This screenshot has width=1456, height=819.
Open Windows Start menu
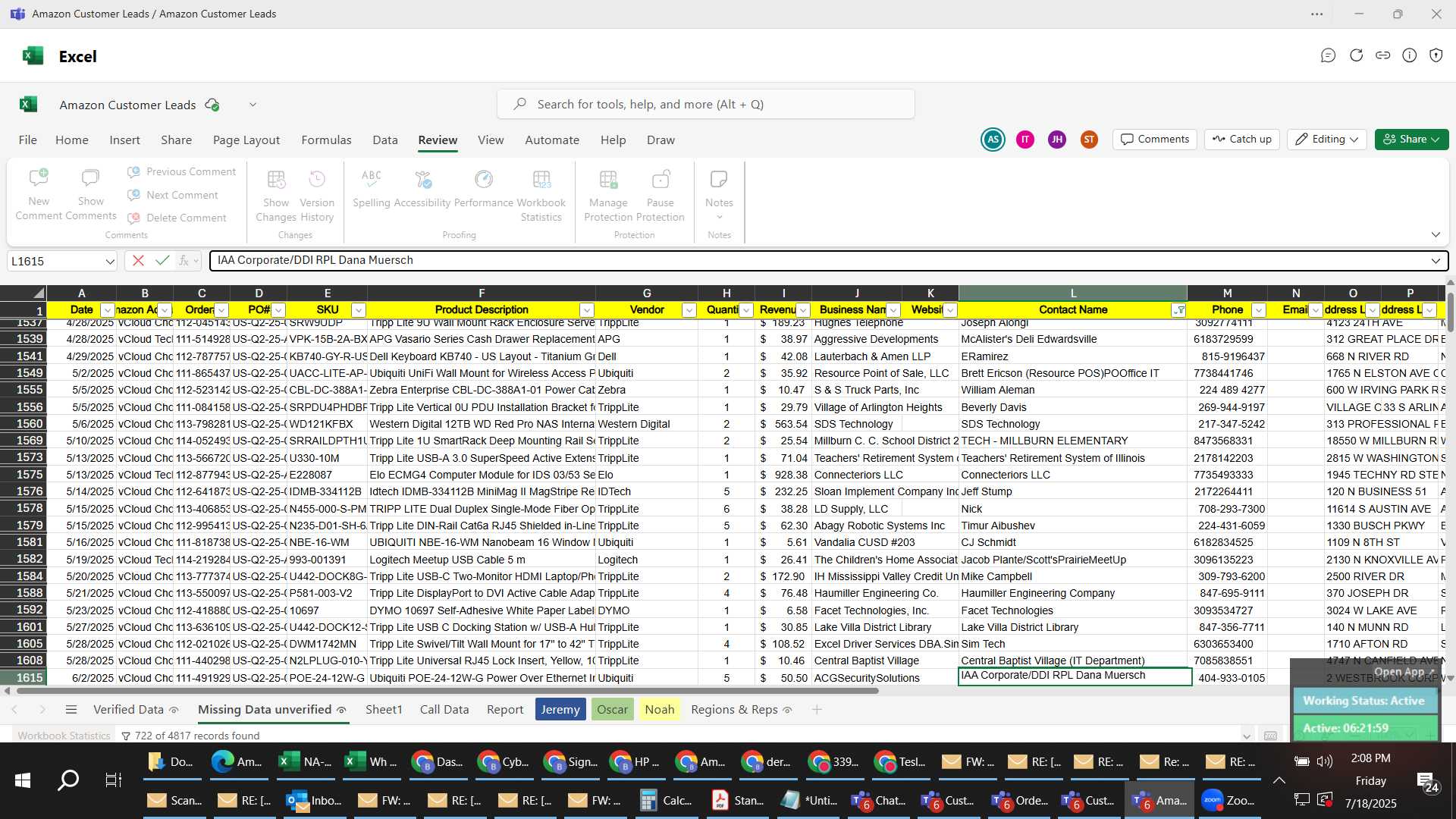pos(23,780)
